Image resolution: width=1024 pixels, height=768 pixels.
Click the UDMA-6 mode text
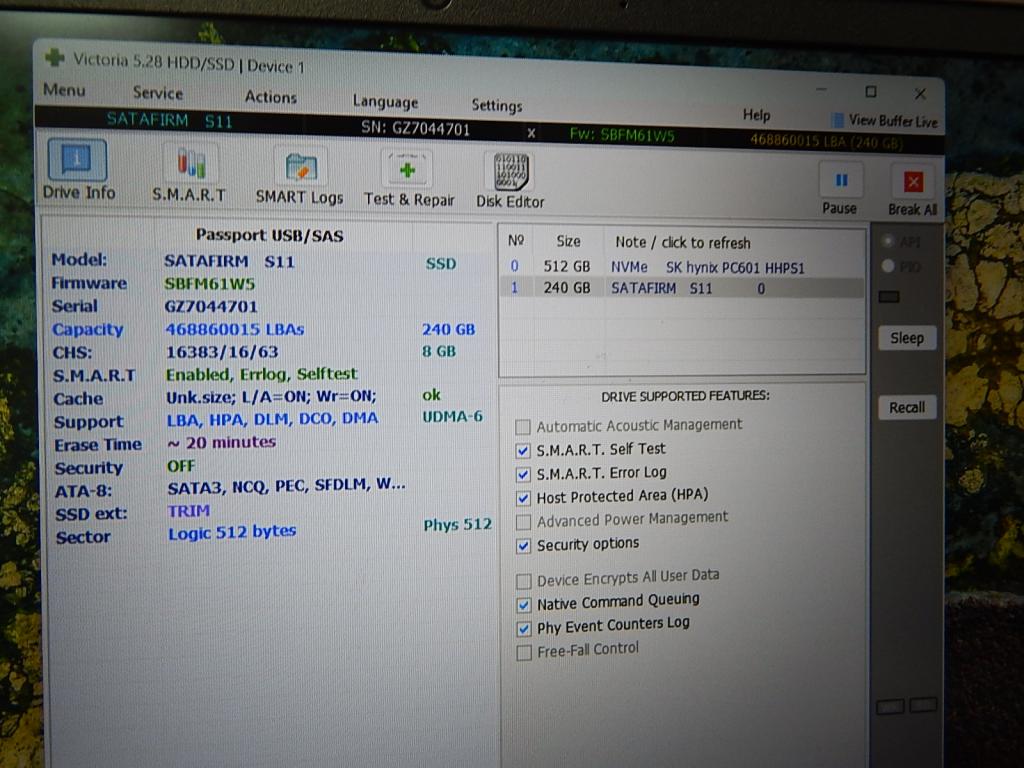[453, 417]
